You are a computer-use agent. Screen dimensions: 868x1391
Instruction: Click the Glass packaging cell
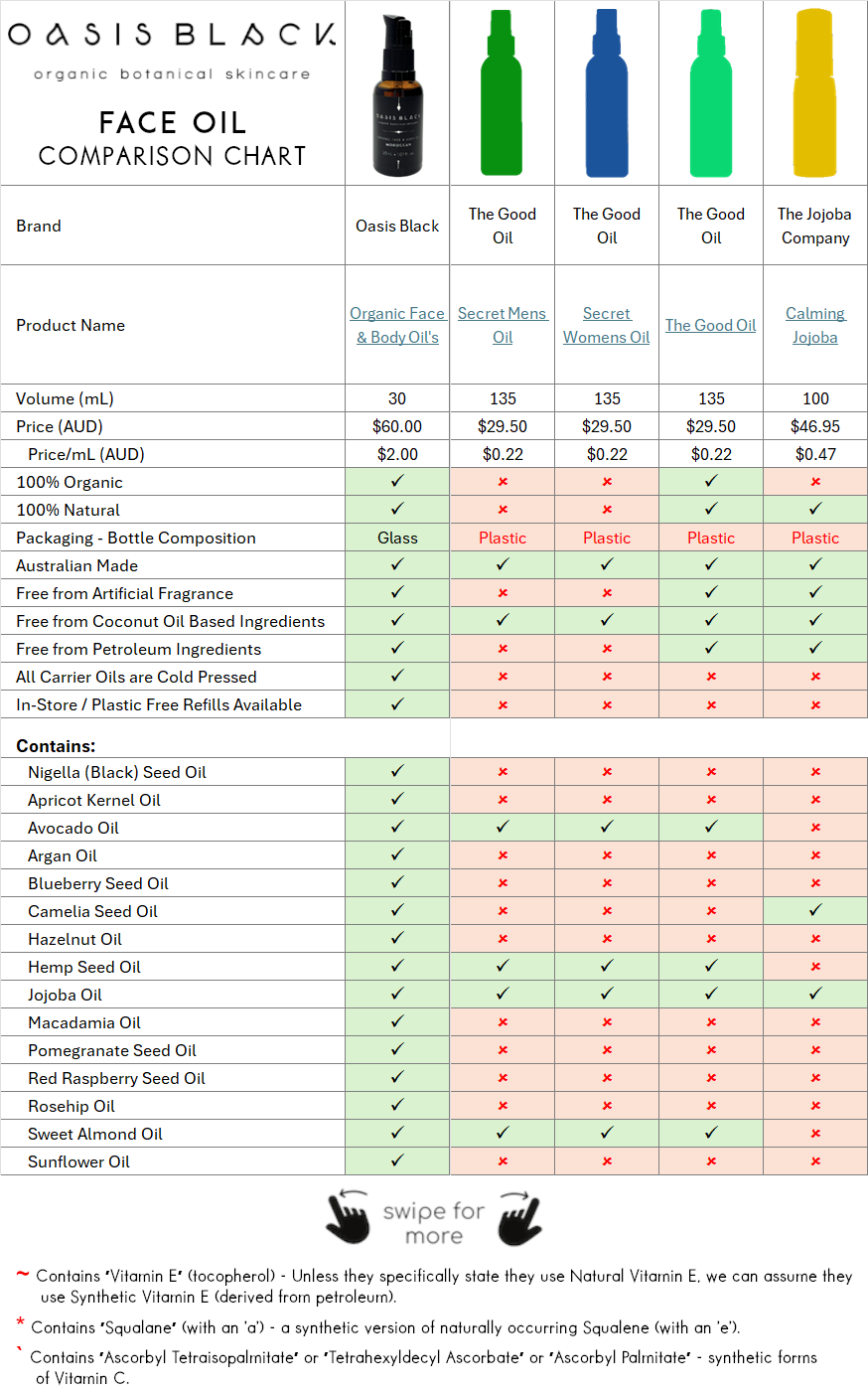[397, 538]
